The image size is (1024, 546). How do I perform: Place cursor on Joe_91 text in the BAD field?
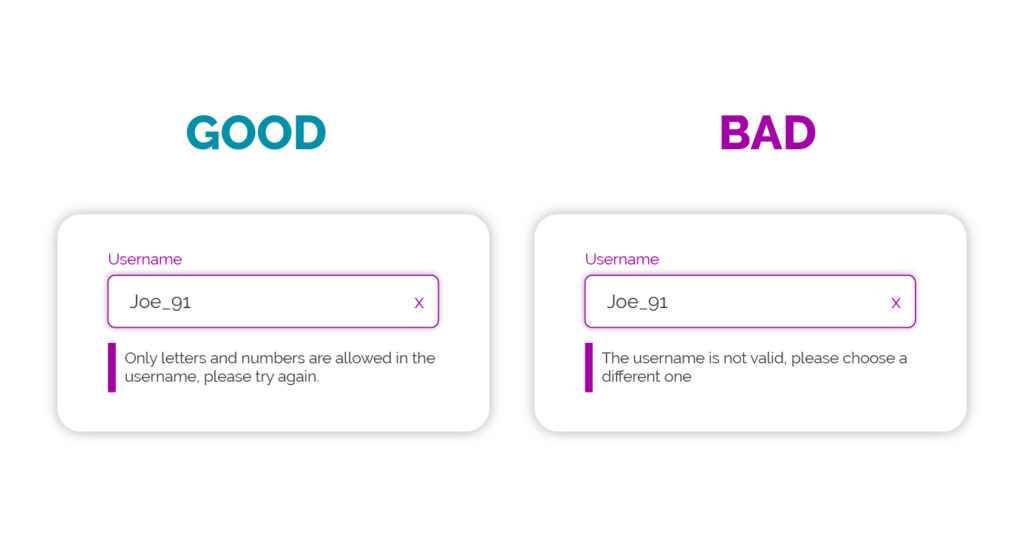click(x=637, y=302)
